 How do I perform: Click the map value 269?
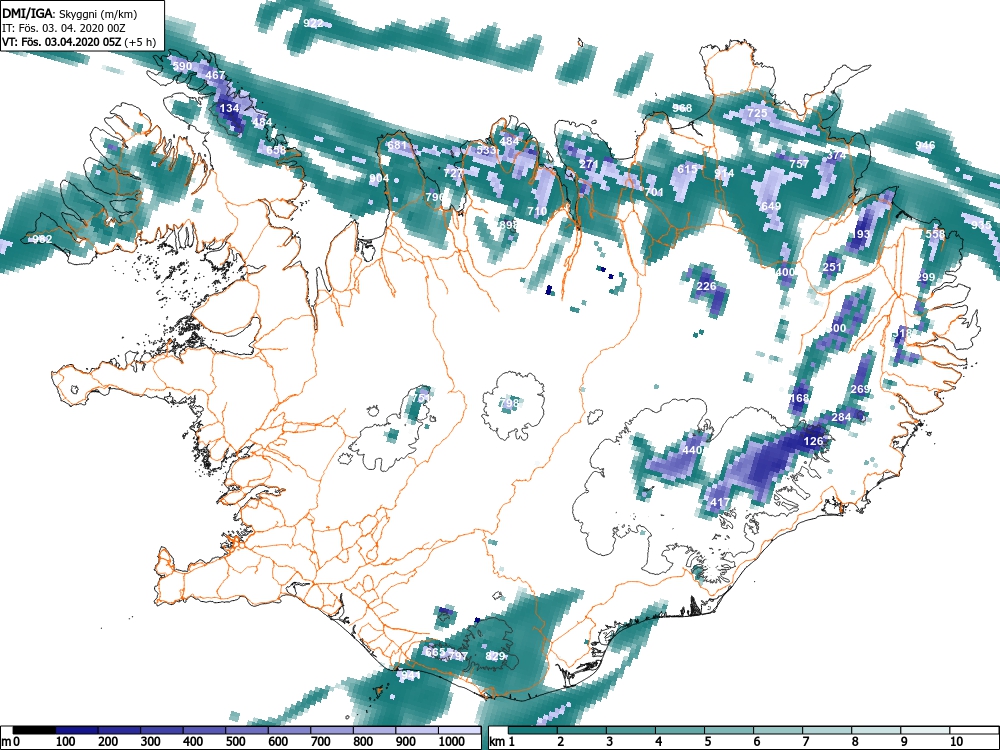coord(860,389)
